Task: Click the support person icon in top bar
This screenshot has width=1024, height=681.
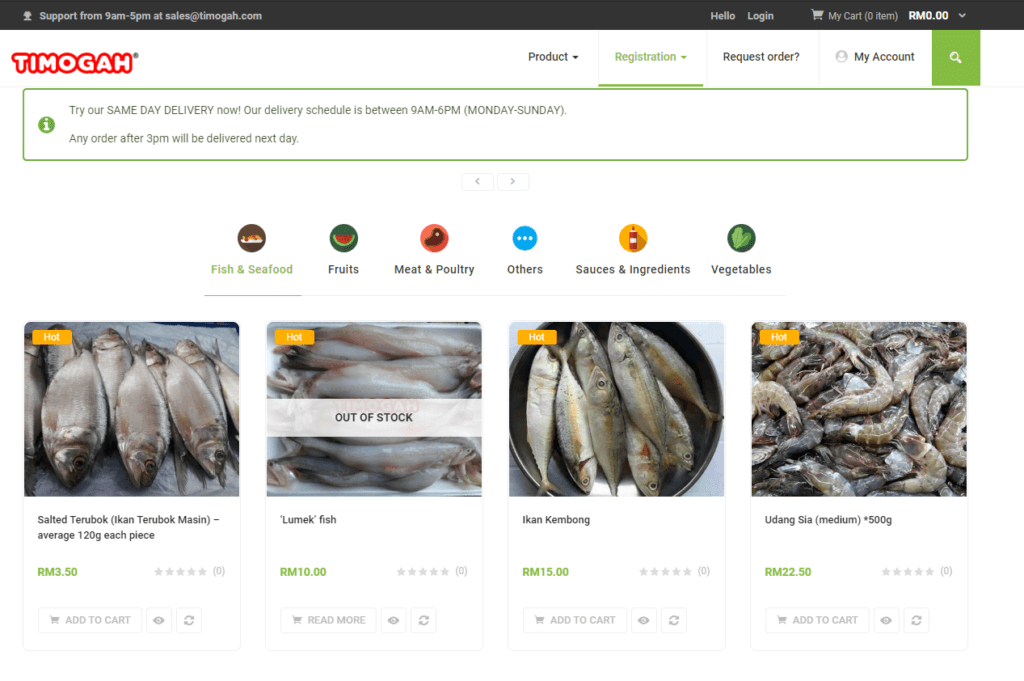Action: pos(27,16)
